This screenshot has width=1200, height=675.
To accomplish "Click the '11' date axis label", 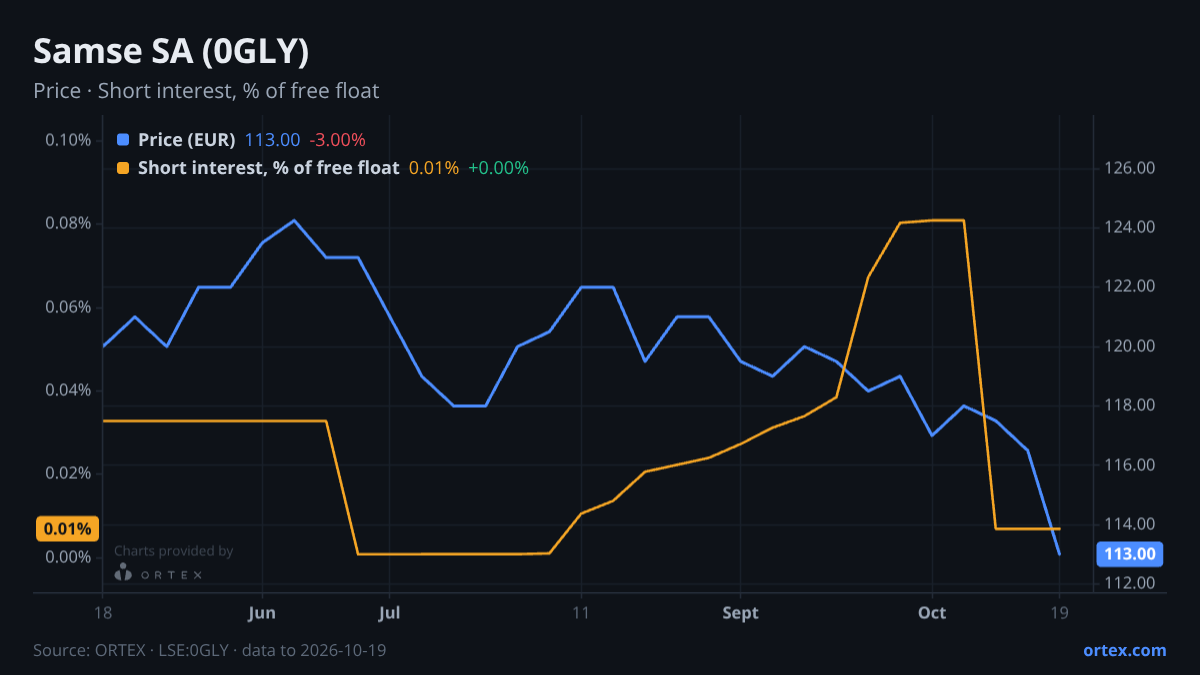I will pyautogui.click(x=581, y=612).
